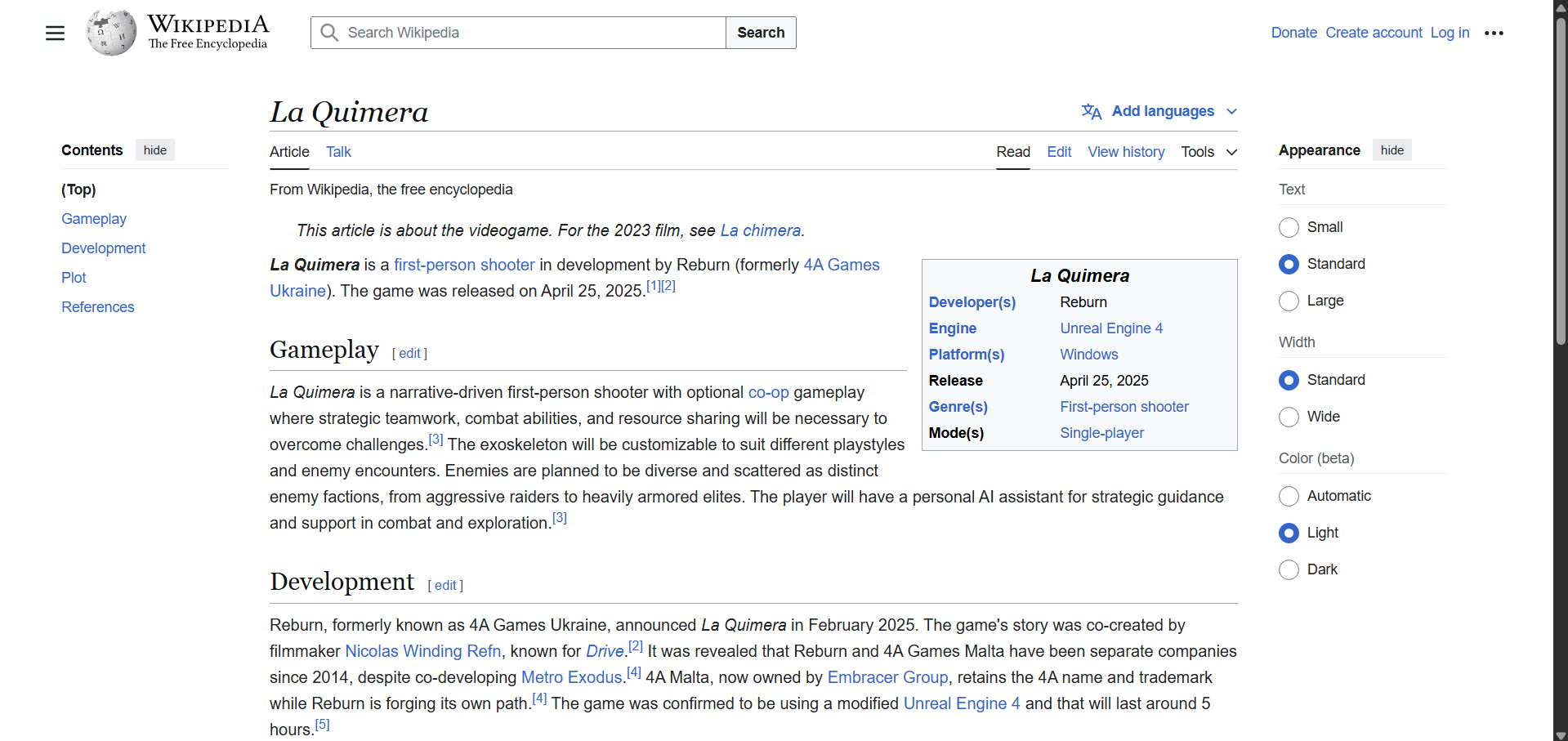Open the Unreal Engine 4 infobox link

(1110, 328)
